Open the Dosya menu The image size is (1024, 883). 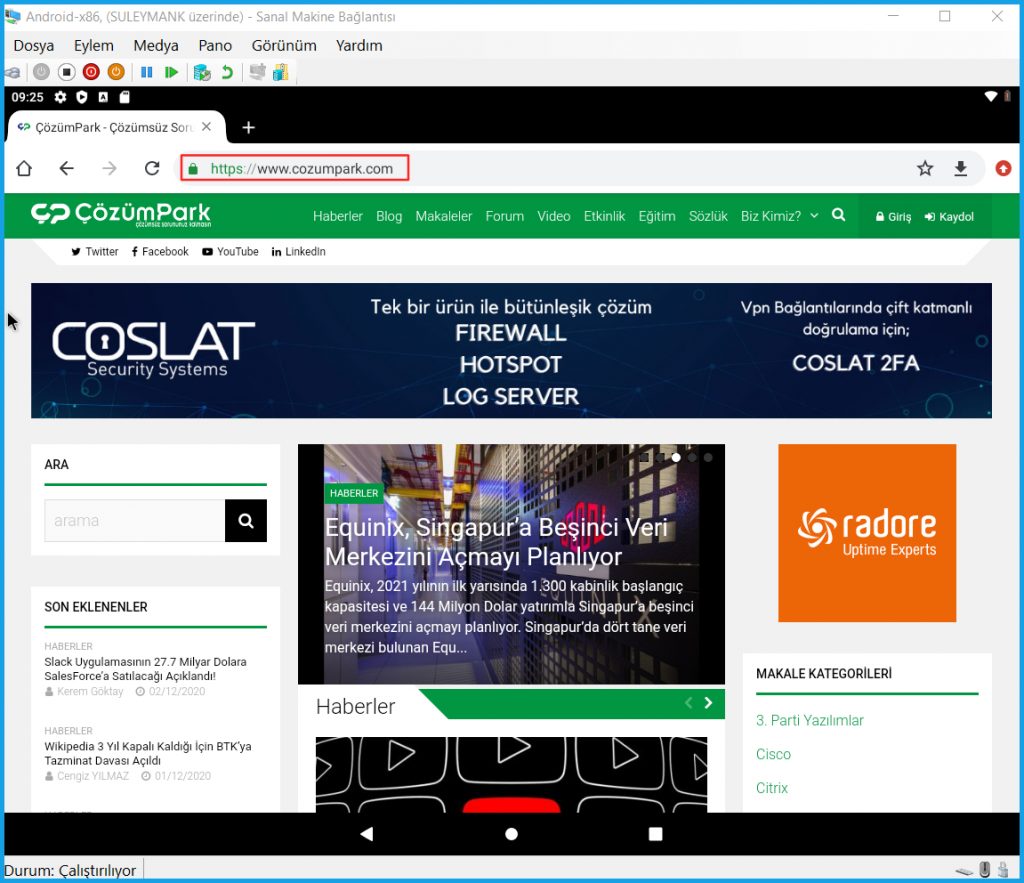click(34, 46)
